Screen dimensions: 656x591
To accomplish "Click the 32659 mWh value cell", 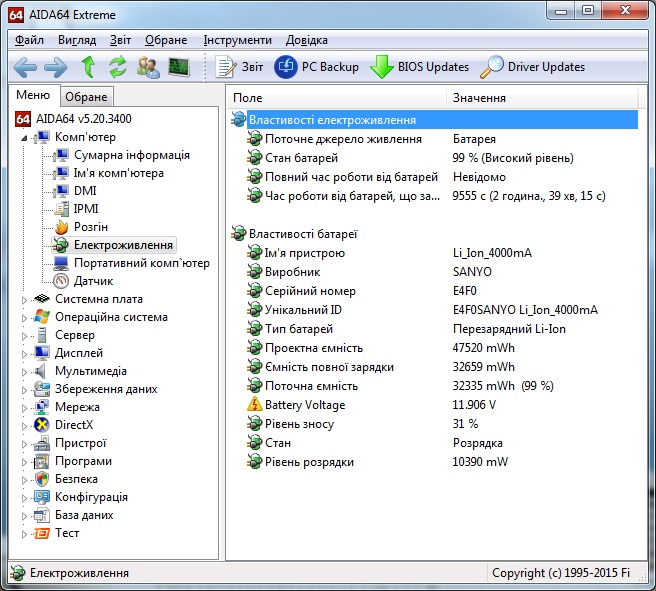I will [x=484, y=367].
